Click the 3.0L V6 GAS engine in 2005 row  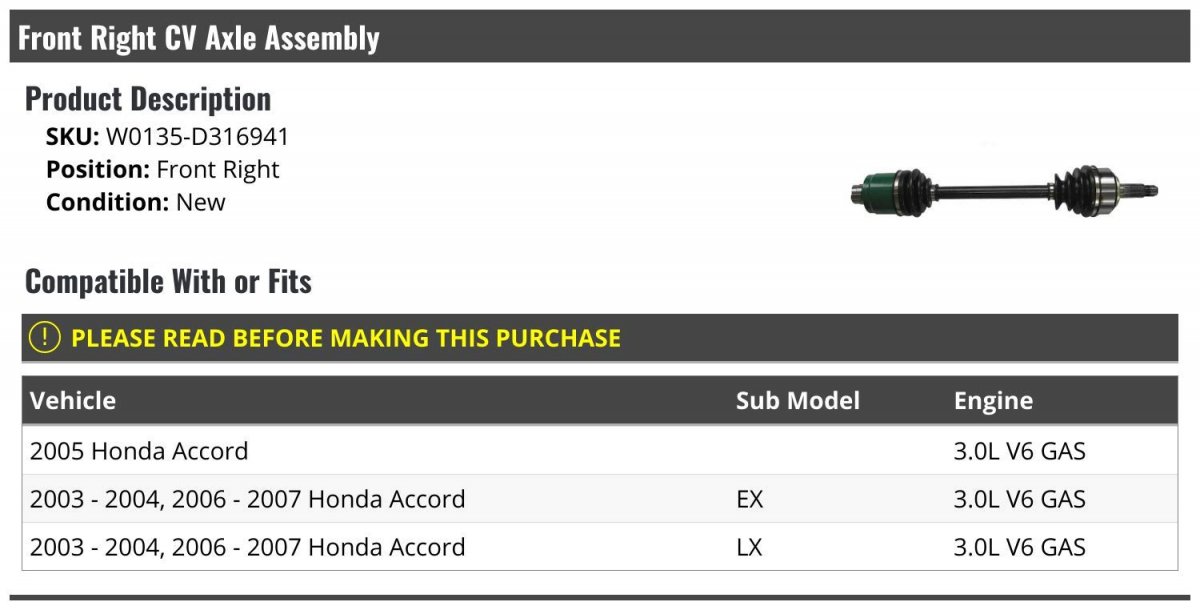[x=1019, y=451]
